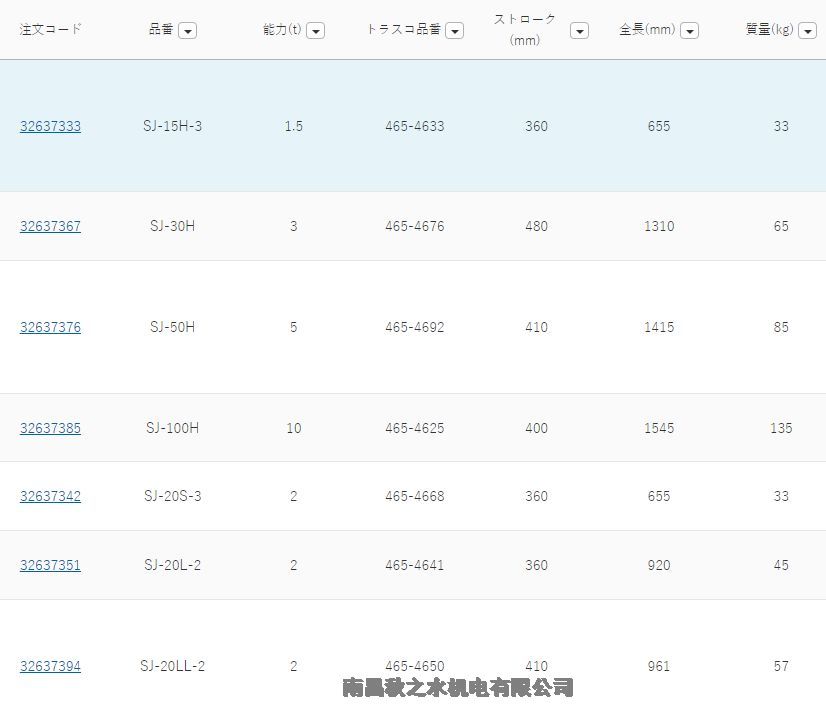Click TRUSCO number 465-4676
The image size is (826, 717).
[414, 227]
